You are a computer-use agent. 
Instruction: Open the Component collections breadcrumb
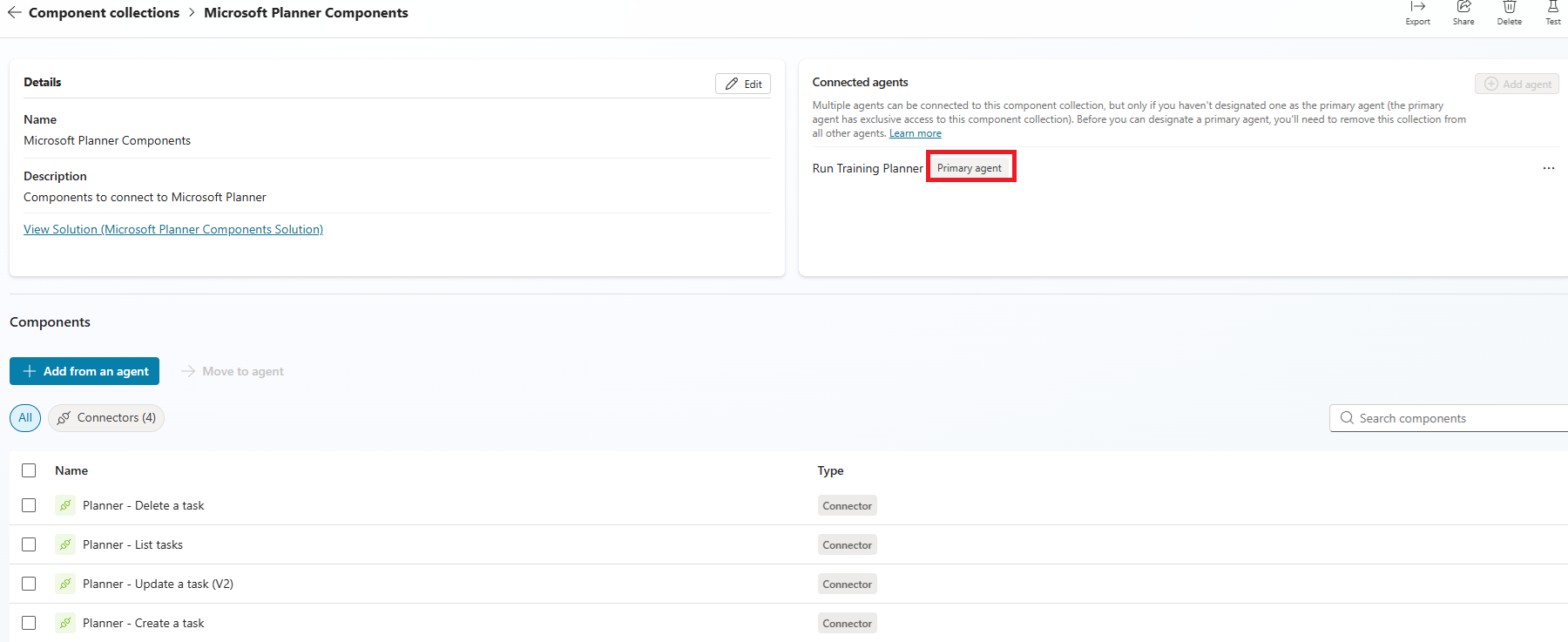point(104,13)
